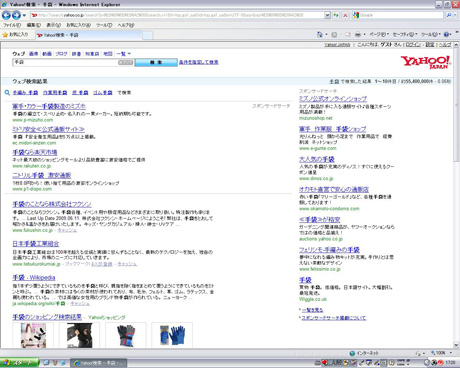Viewport: 460px width, 368px height.
Task: Switch to ブログ search tab
Action: [61, 54]
